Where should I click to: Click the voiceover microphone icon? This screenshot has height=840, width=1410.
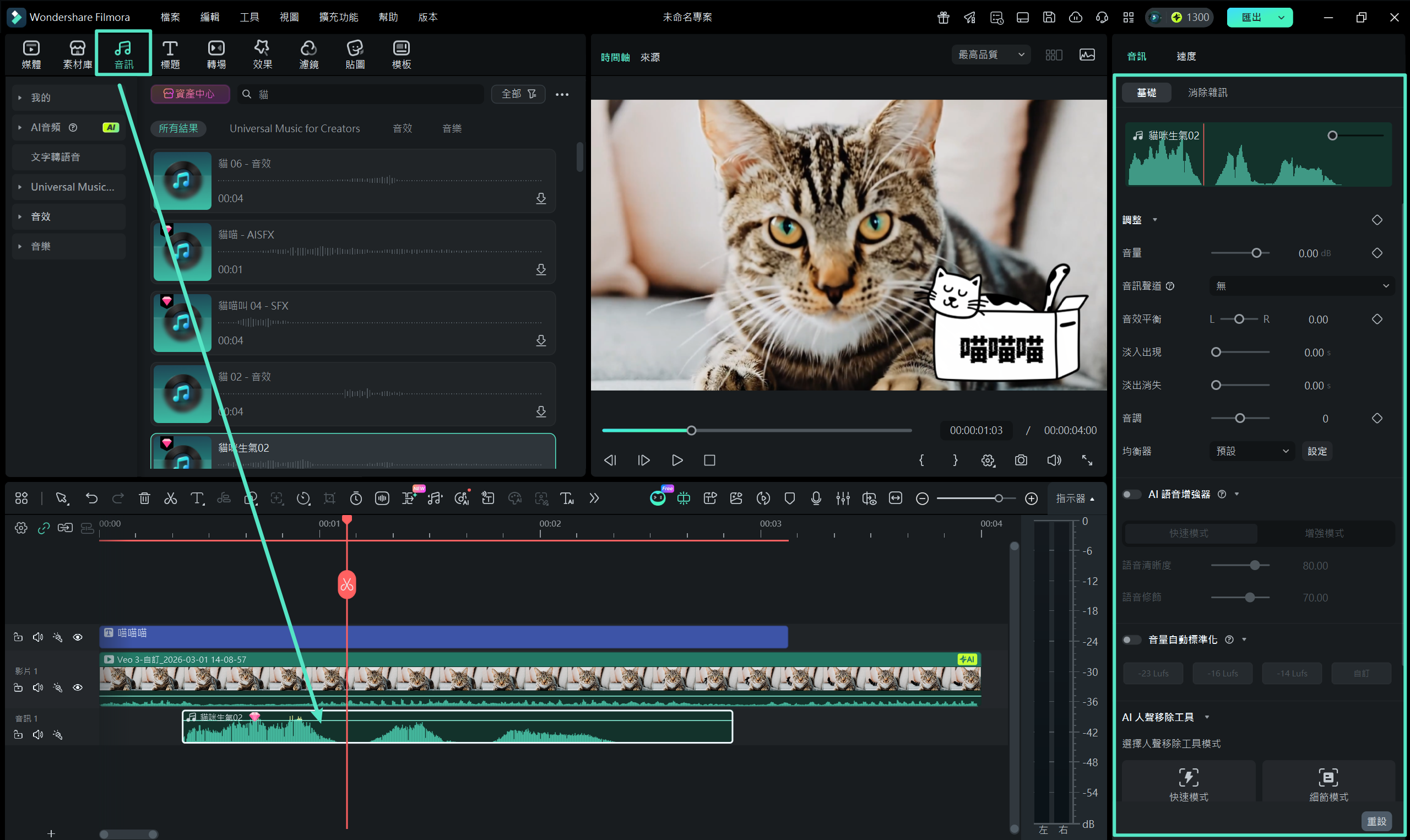[816, 498]
